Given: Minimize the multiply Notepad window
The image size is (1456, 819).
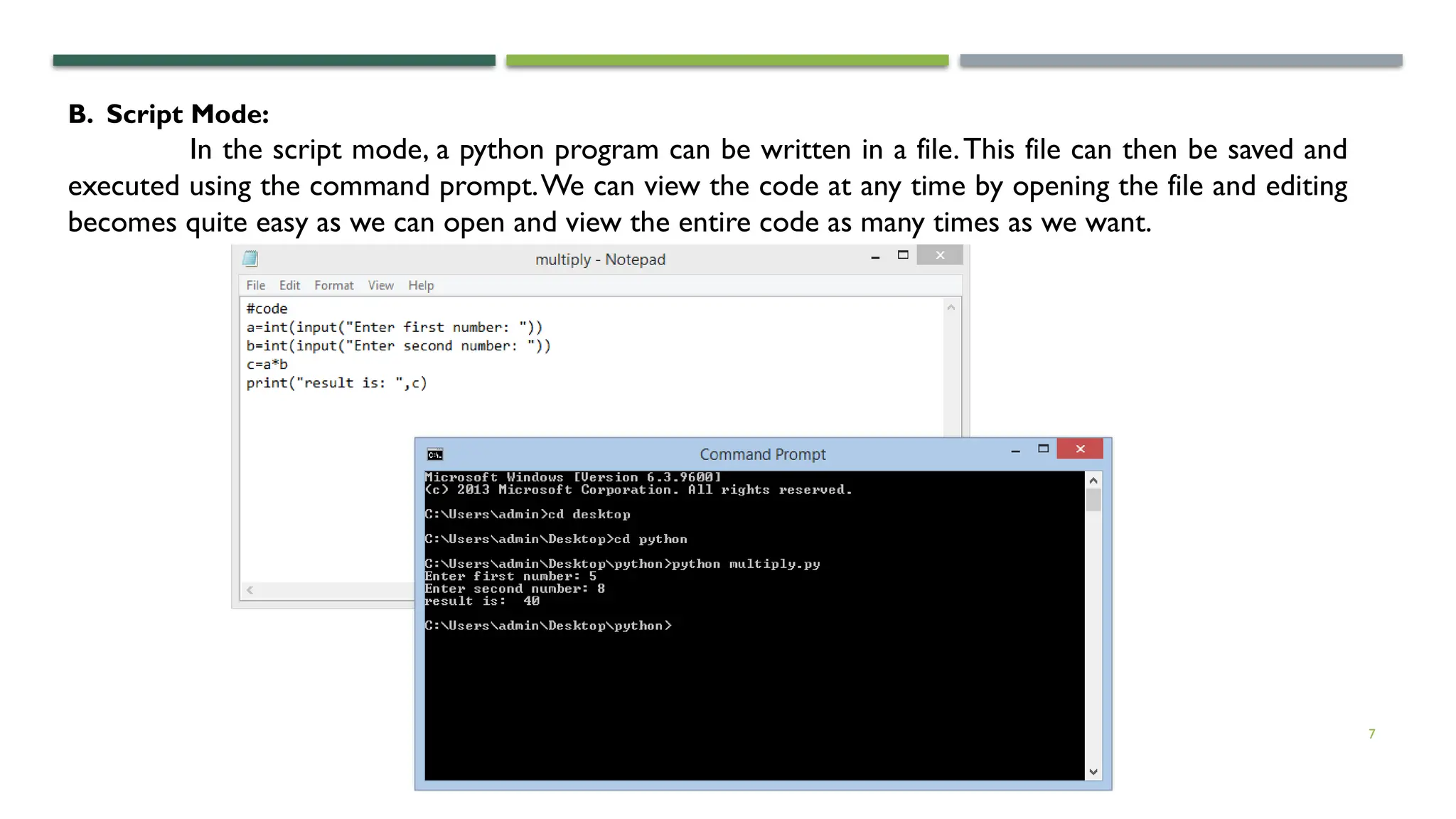Looking at the screenshot, I should coord(875,257).
